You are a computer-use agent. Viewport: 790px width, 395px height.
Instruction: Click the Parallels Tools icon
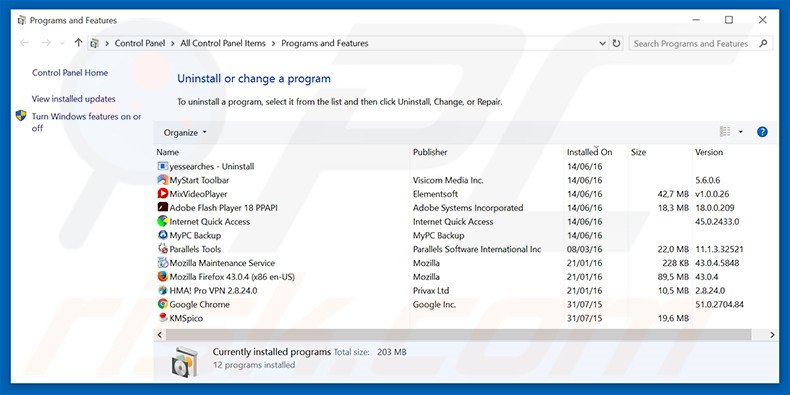click(162, 249)
